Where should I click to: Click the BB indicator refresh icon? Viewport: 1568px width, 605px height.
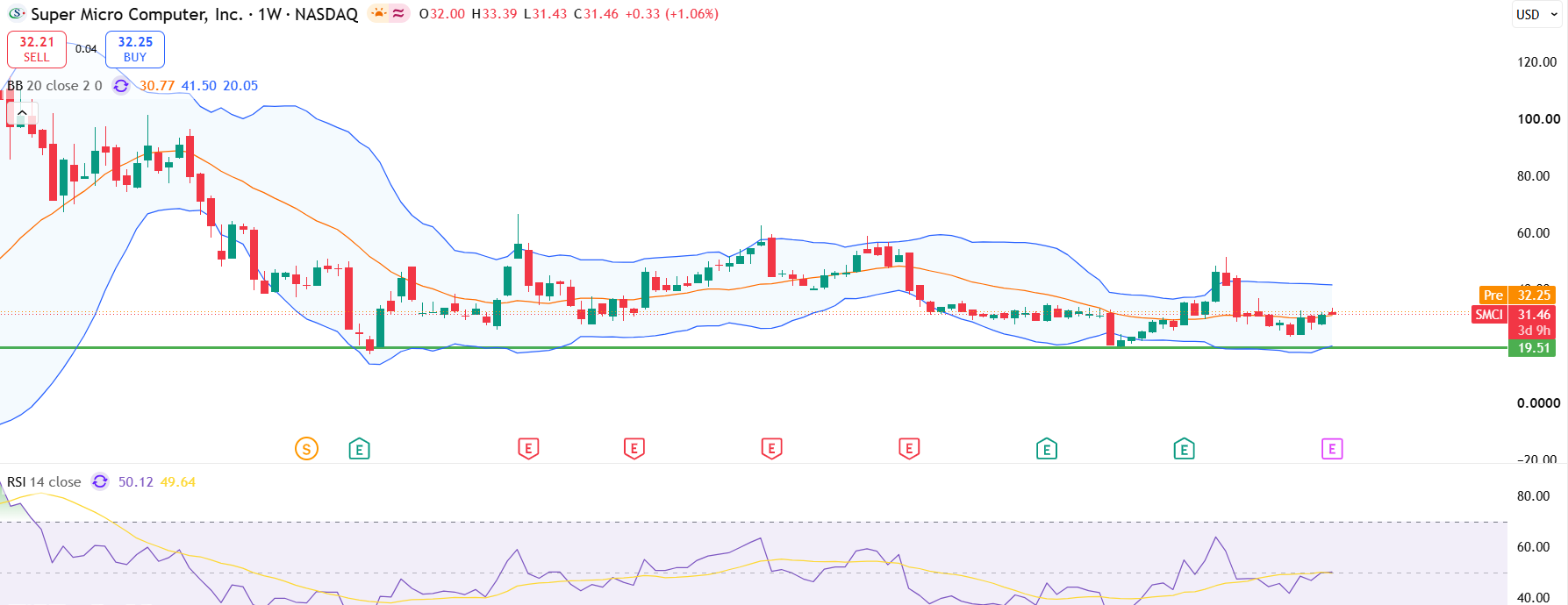121,86
